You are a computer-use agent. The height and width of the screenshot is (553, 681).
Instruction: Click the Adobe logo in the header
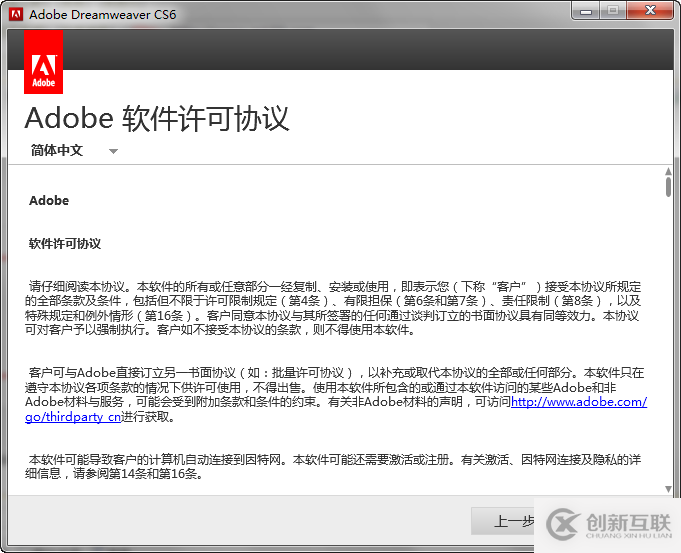point(43,62)
